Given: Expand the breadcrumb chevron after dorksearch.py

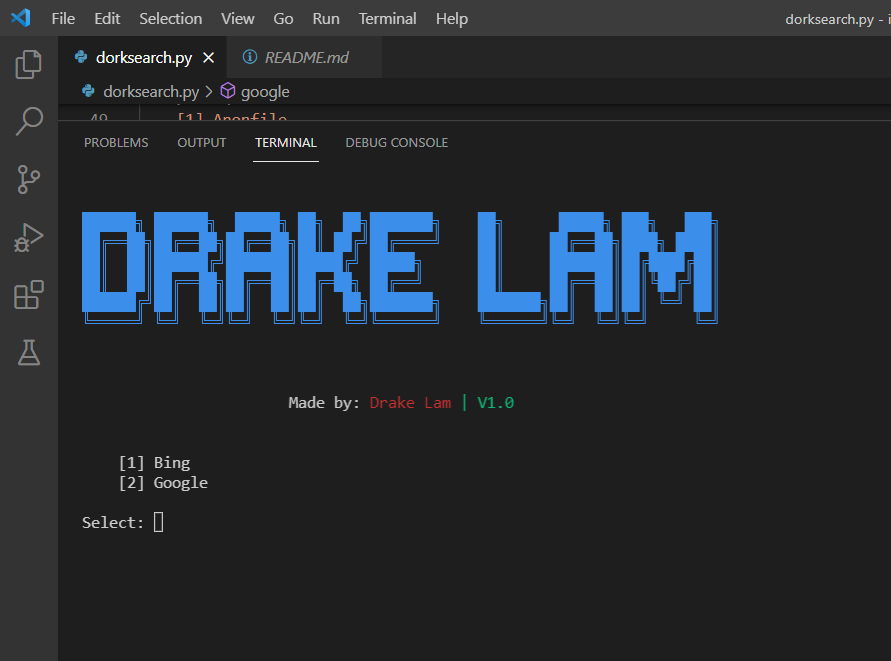Looking at the screenshot, I should 209,92.
